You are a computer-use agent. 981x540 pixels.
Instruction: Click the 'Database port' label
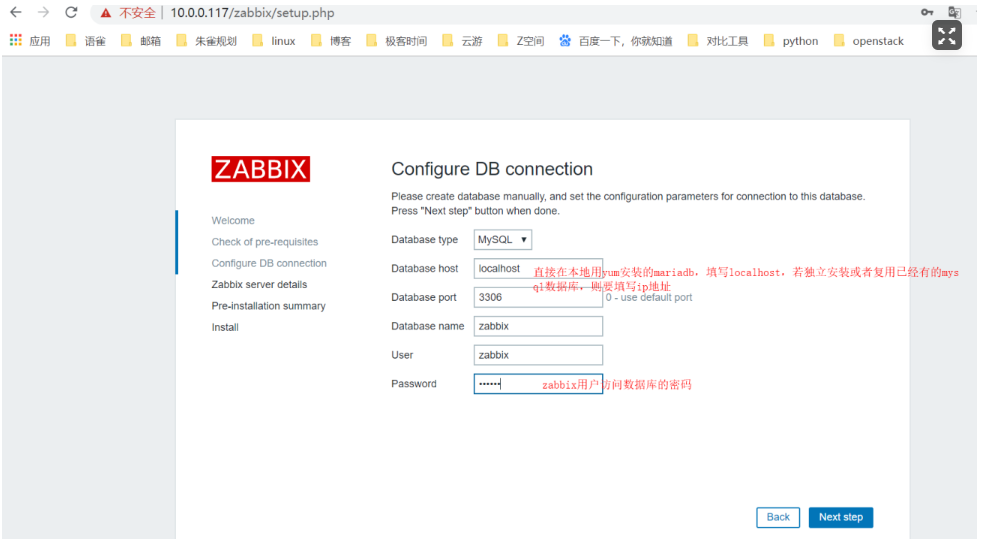point(424,297)
